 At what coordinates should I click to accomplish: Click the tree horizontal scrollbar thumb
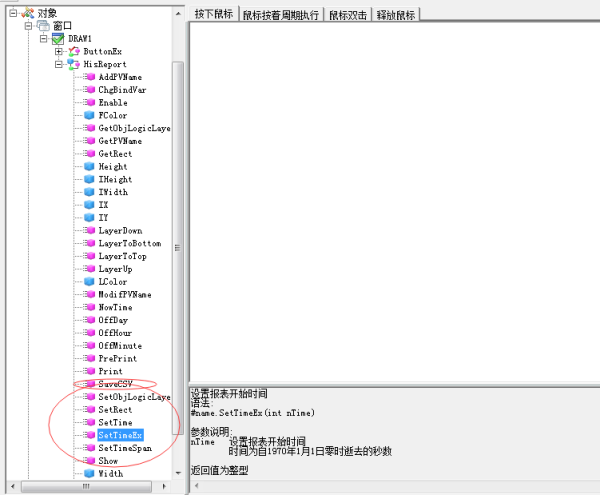[x=86, y=486]
